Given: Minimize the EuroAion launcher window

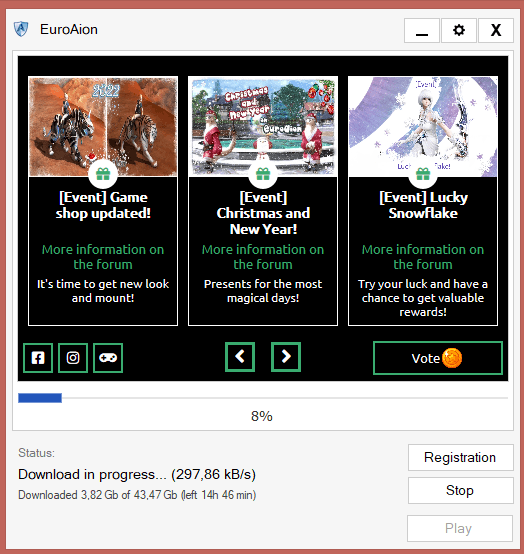Looking at the screenshot, I should point(422,30).
